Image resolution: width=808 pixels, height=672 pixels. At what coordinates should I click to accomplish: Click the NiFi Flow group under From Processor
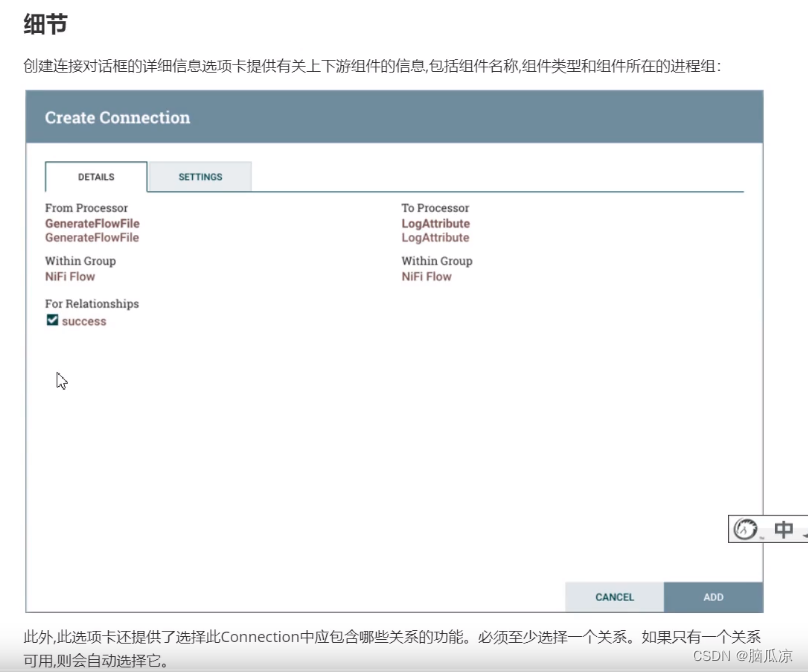pos(70,277)
